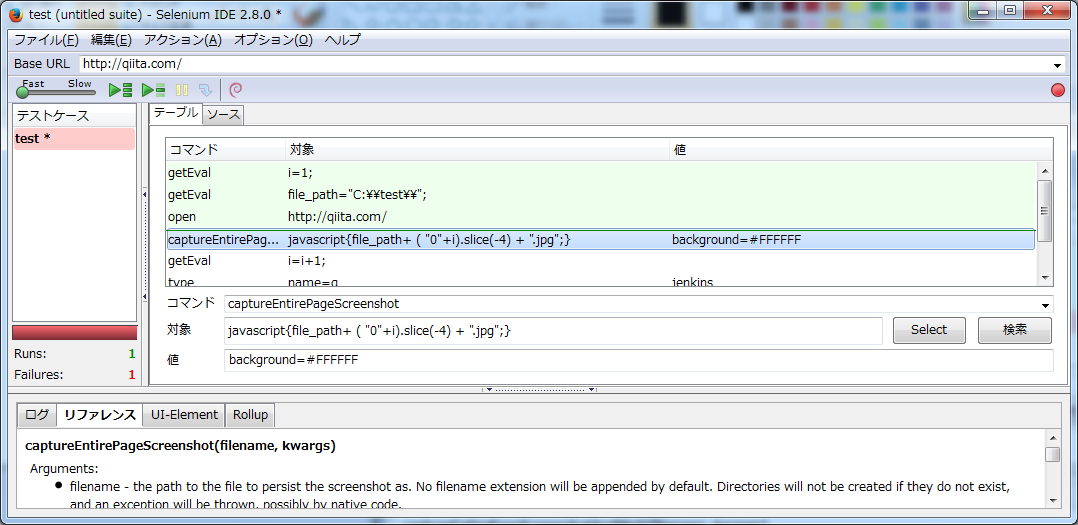The height and width of the screenshot is (525, 1078).
Task: Expand the コマンド combo box list
Action: [x=1046, y=304]
